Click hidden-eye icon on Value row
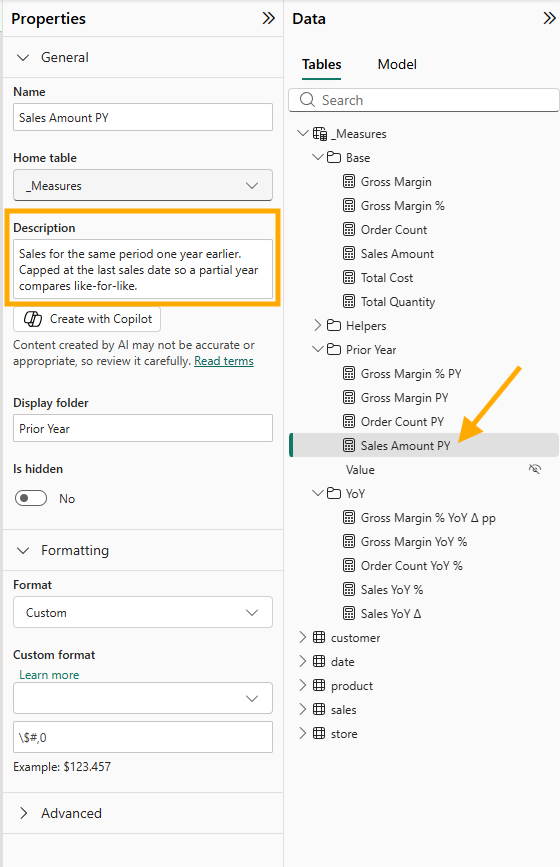 click(535, 469)
